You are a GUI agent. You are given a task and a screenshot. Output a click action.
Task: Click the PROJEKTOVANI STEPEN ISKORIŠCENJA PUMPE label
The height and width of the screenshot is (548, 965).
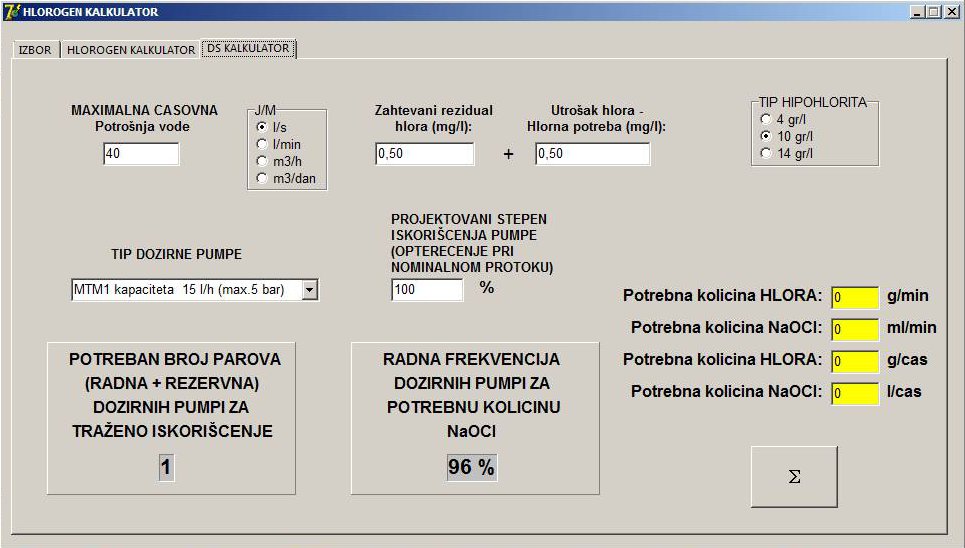pos(472,243)
